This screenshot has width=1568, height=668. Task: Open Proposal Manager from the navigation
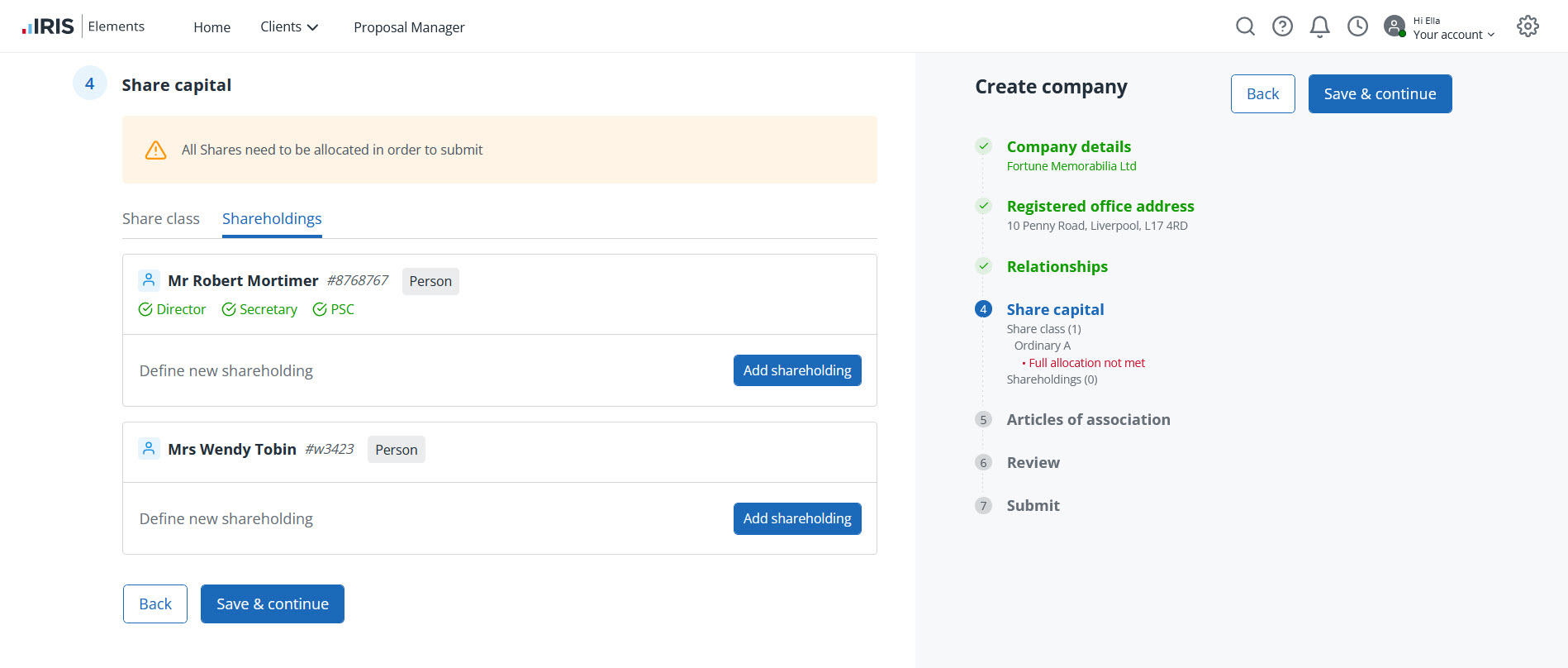[409, 27]
